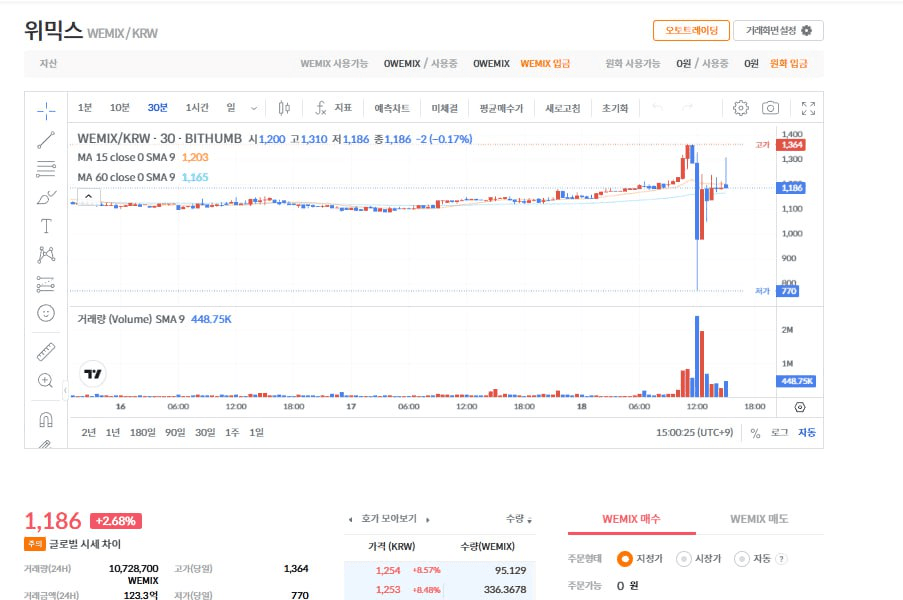
Task: Collapse the chart legend with caret button
Action: coord(89,196)
